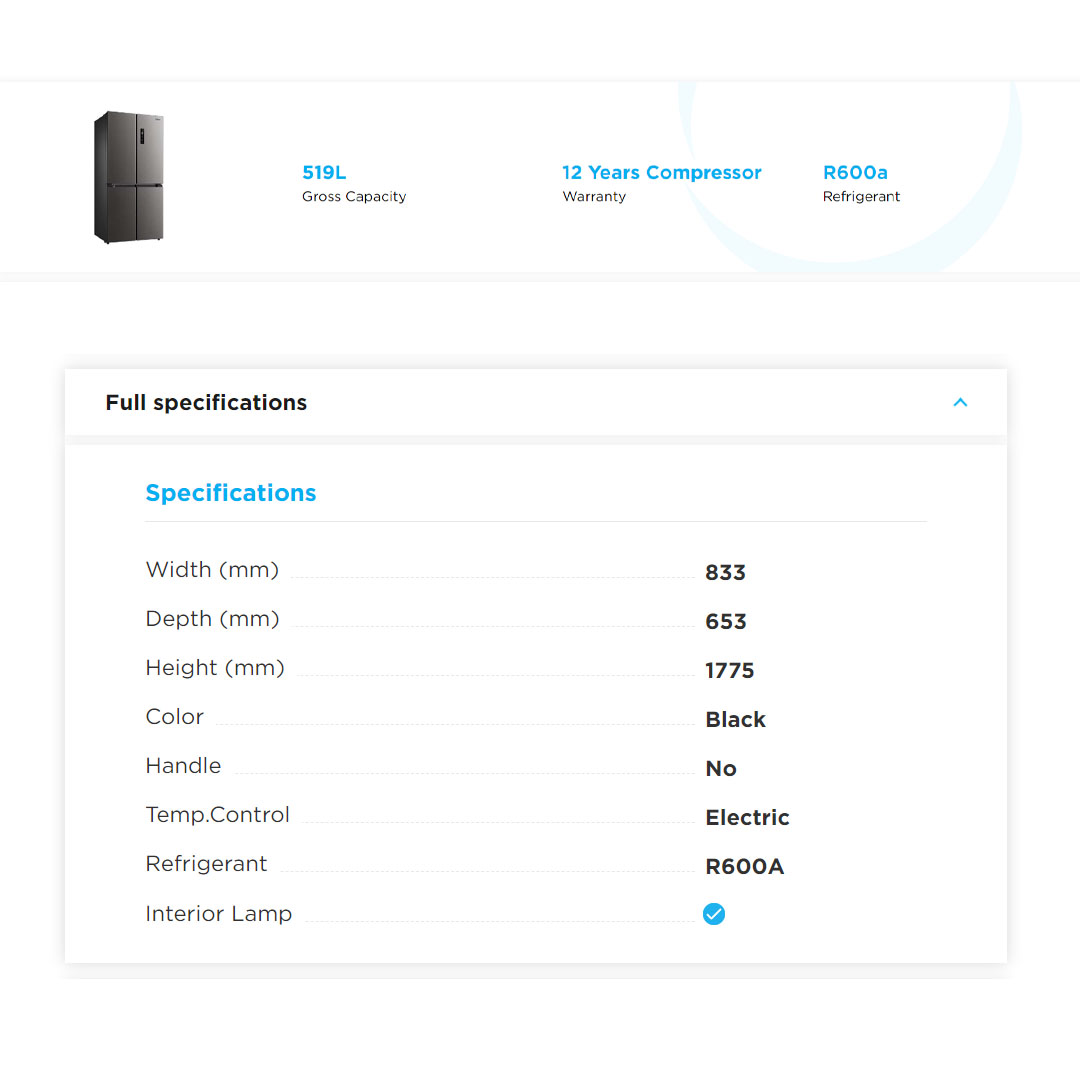Image resolution: width=1080 pixels, height=1080 pixels.
Task: Click the Gross Capacity caption
Action: [x=354, y=197]
